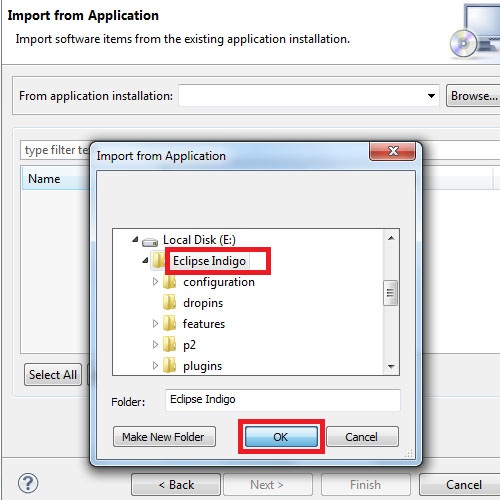Click the Make New Folder button
The image size is (500, 500).
(164, 437)
